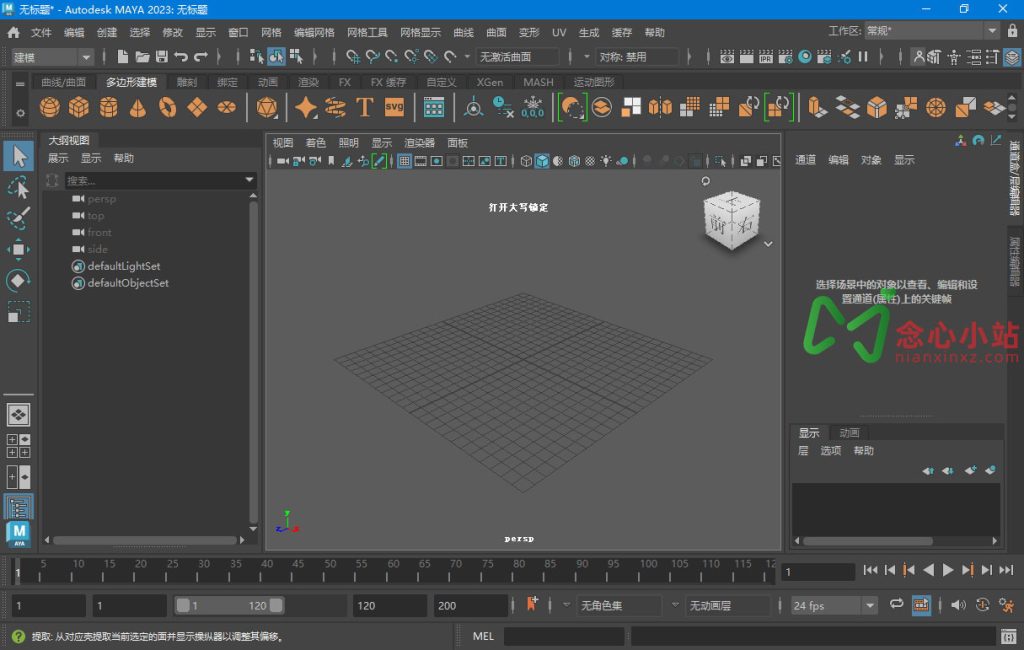This screenshot has width=1024, height=650.
Task: Create a polygon plane from the shelf
Action: (x=197, y=107)
